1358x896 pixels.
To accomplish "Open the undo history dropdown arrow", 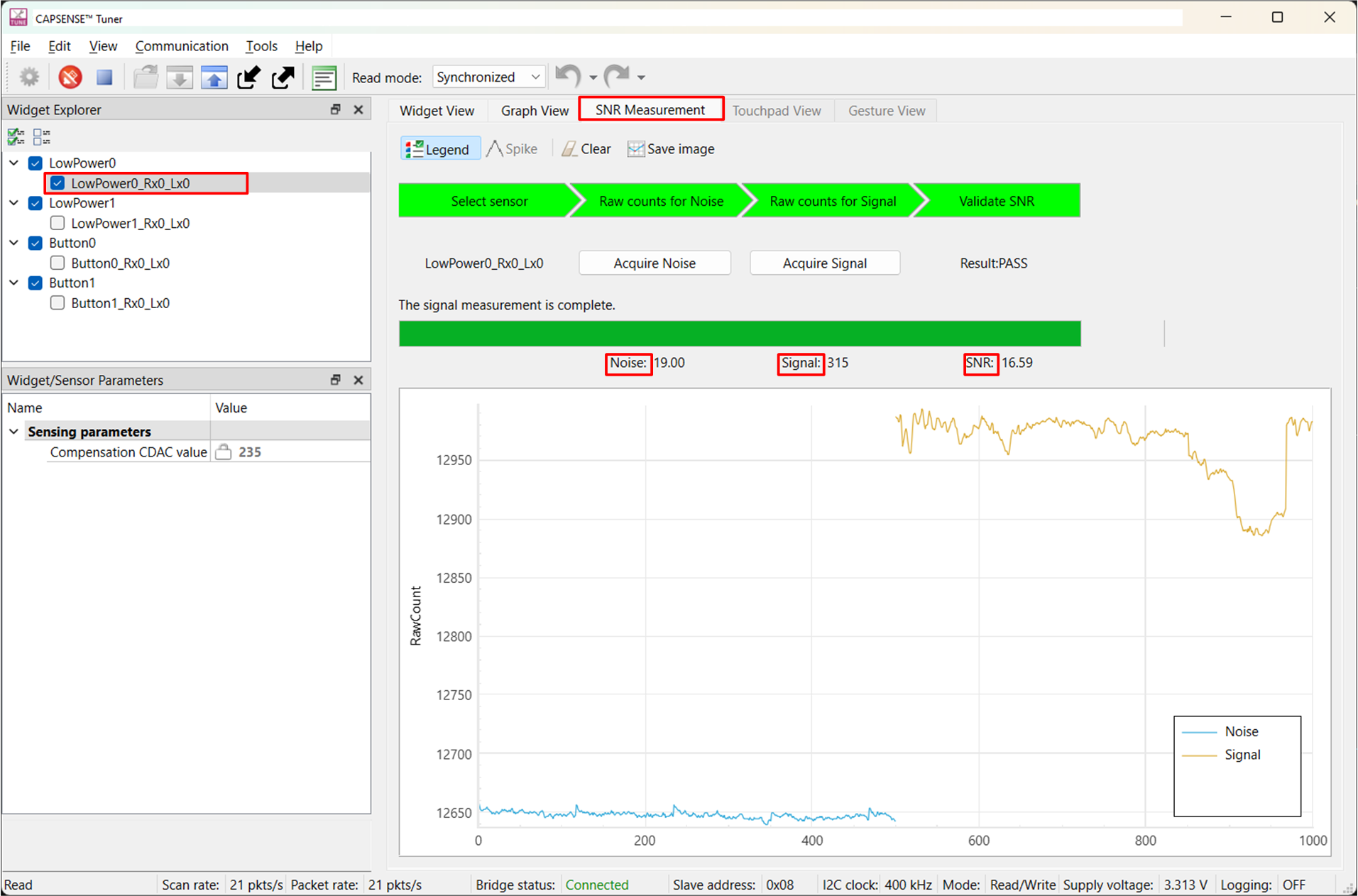I will 593,77.
